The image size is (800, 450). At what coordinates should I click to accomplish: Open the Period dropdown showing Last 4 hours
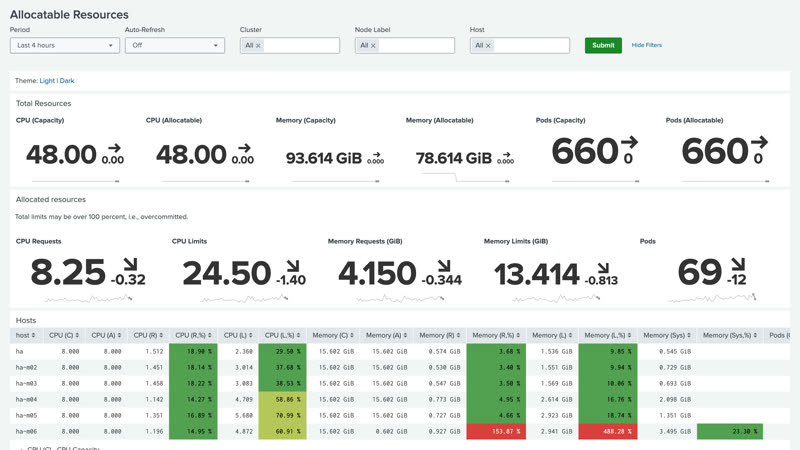click(x=64, y=45)
